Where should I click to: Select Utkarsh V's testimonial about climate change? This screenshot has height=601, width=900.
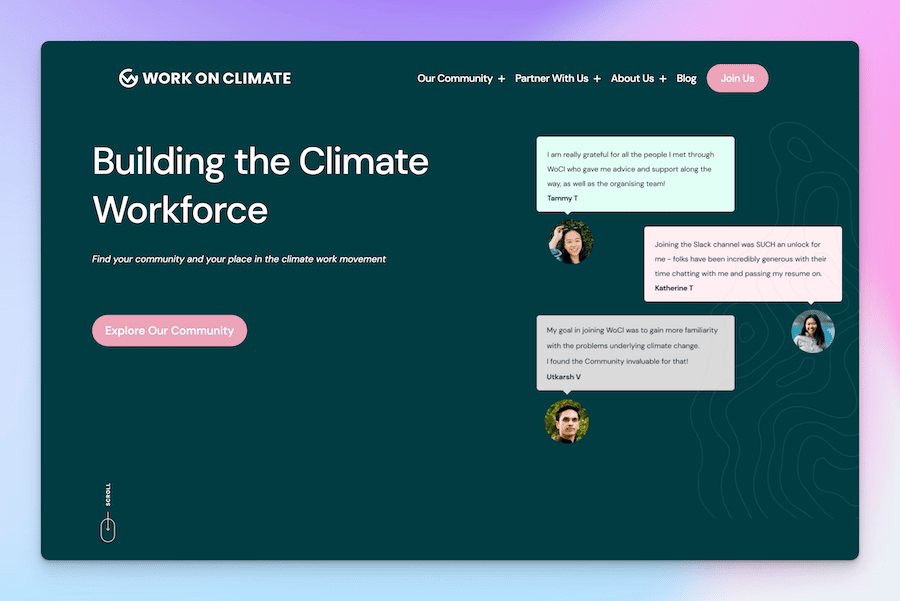635,352
